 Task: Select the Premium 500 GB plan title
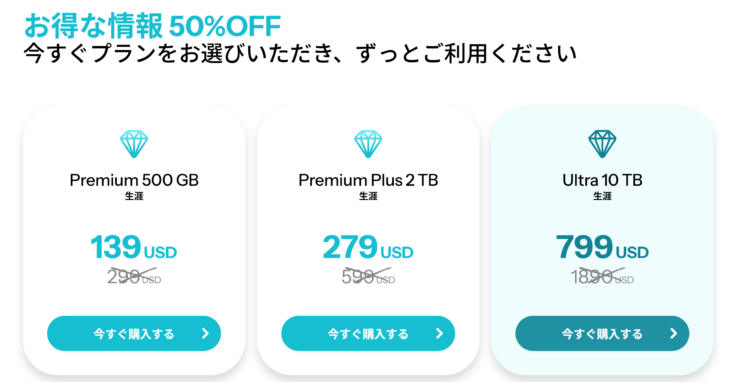(134, 180)
